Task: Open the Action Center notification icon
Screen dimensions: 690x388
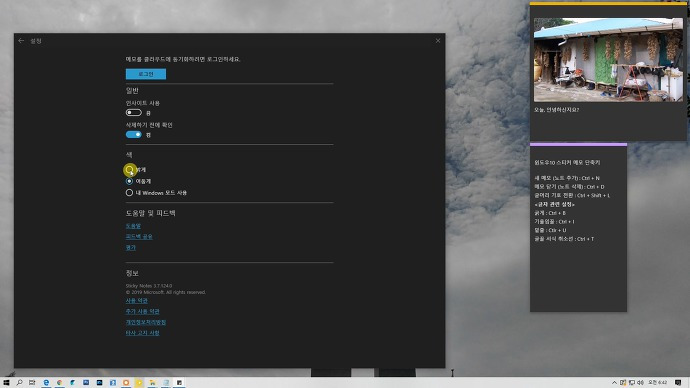Action: click(678, 383)
